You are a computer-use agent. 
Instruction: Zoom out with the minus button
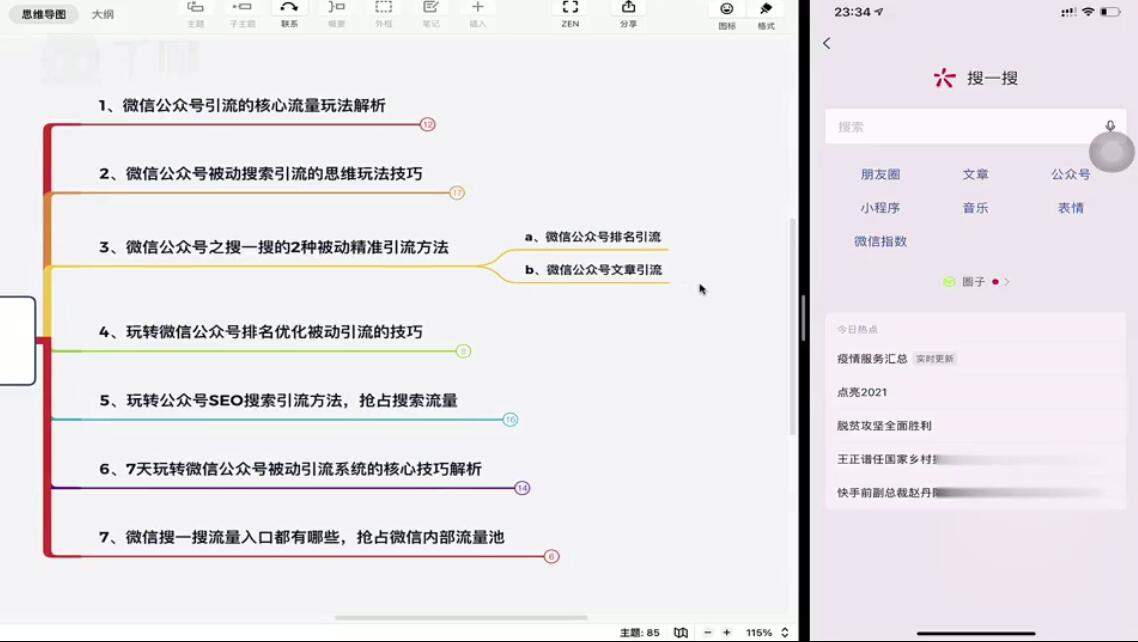coord(708,633)
